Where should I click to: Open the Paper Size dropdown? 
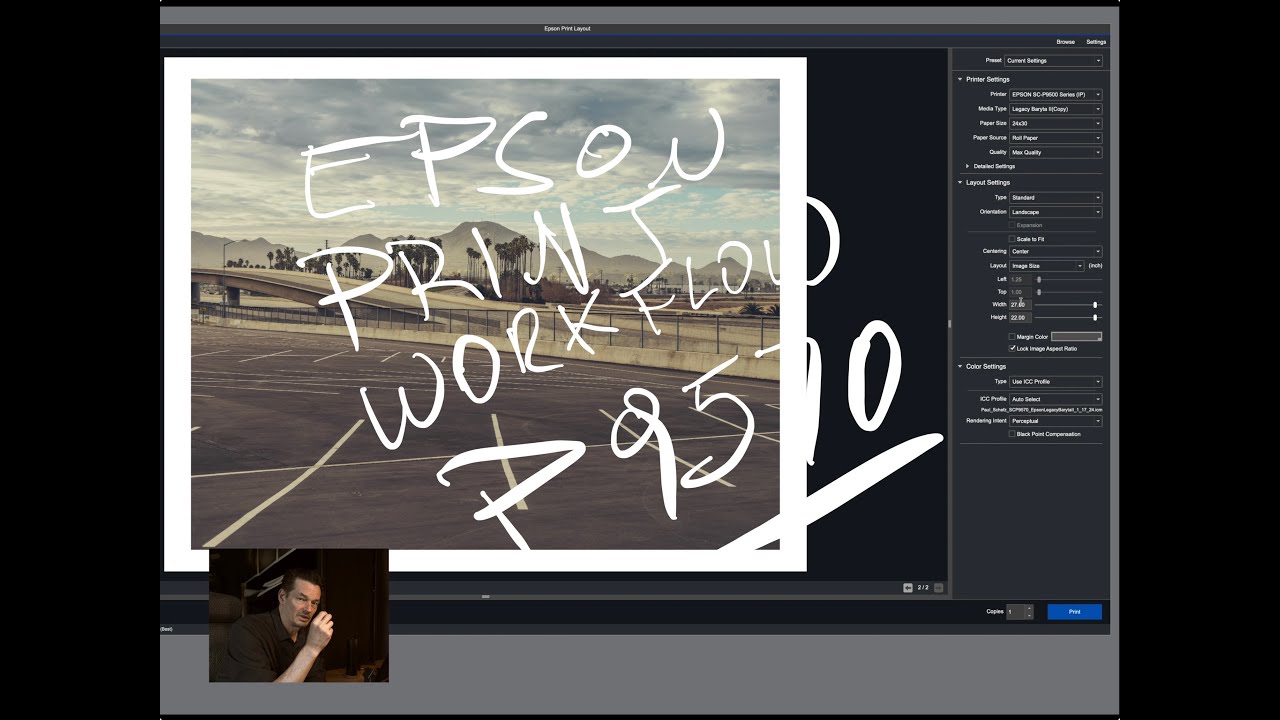click(x=1056, y=123)
